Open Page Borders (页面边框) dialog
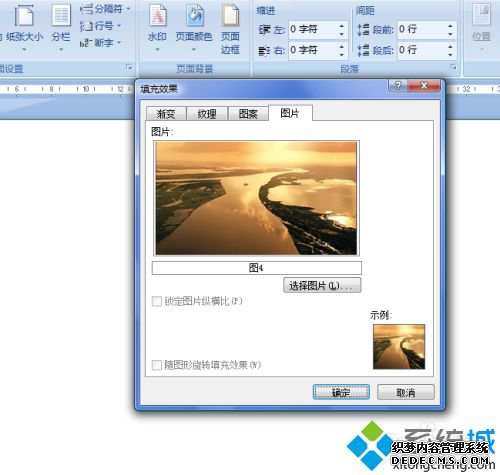The image size is (500, 475). [230, 29]
